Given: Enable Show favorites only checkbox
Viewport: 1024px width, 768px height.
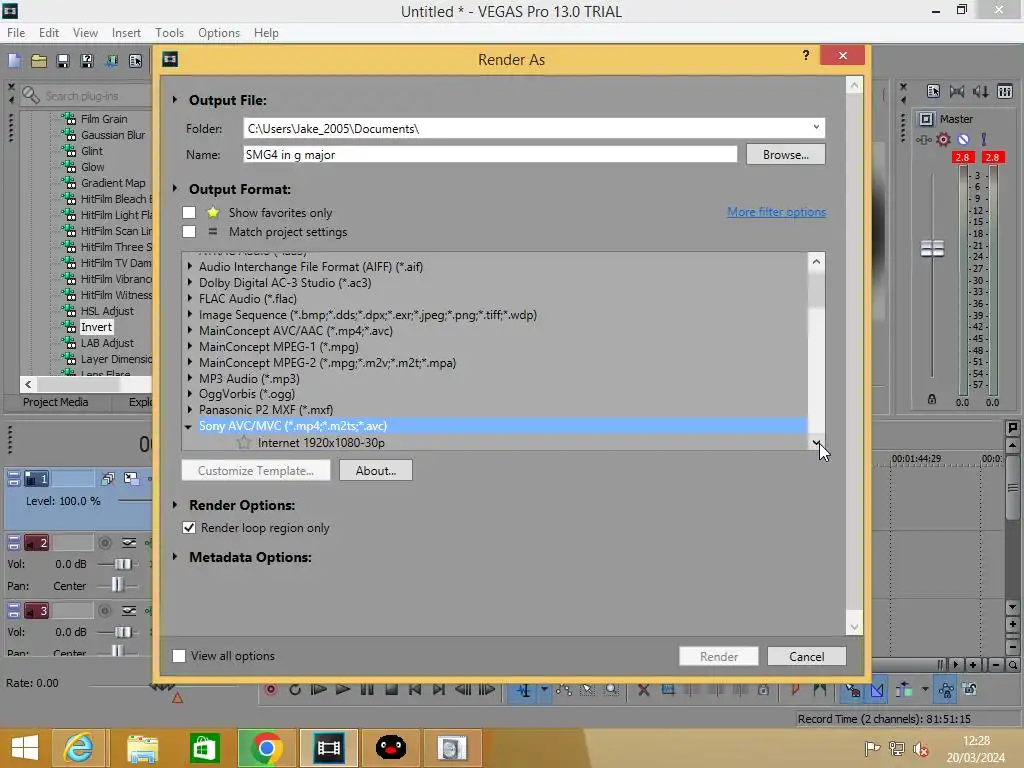Looking at the screenshot, I should pos(189,212).
